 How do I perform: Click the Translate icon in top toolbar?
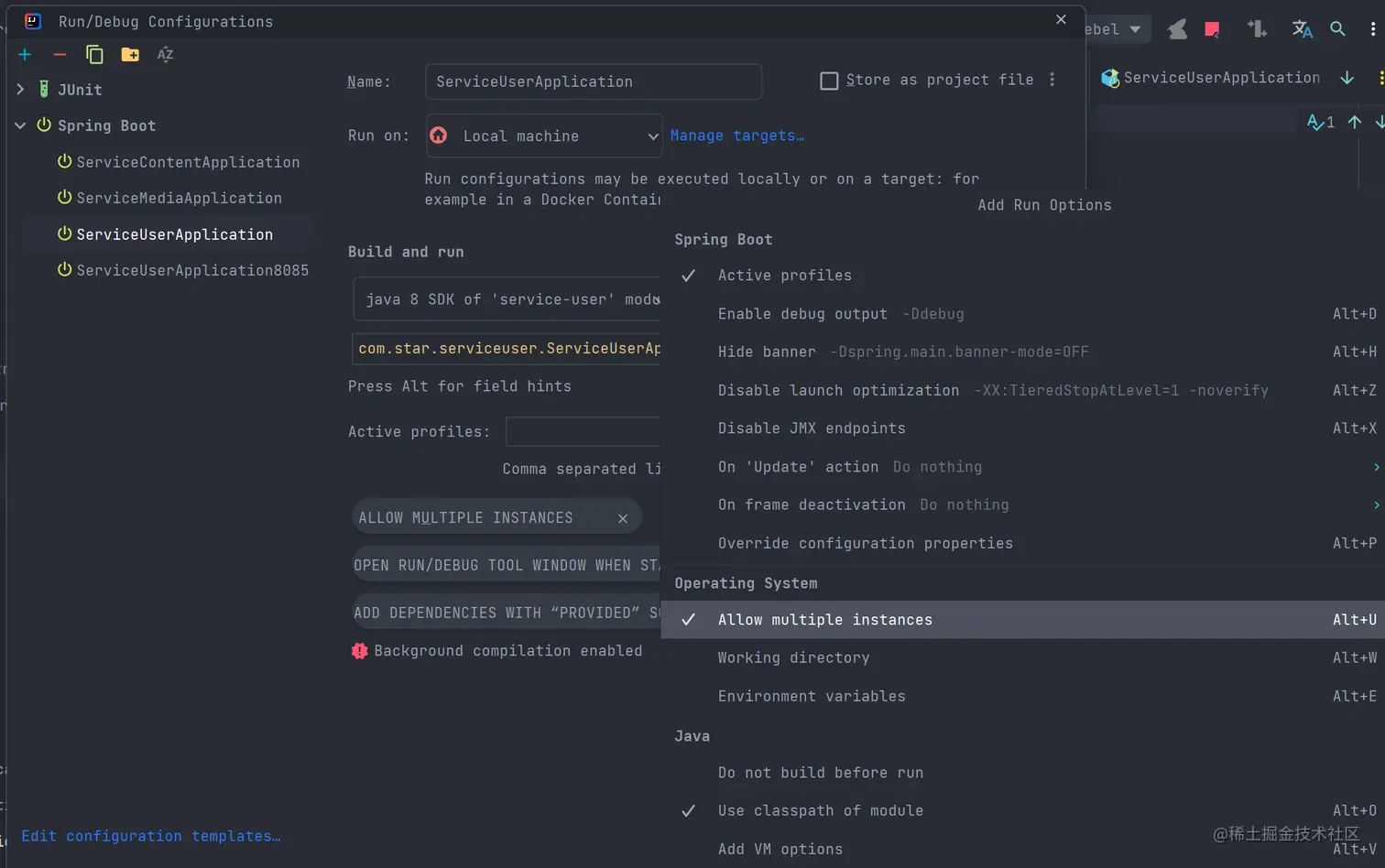click(1302, 29)
